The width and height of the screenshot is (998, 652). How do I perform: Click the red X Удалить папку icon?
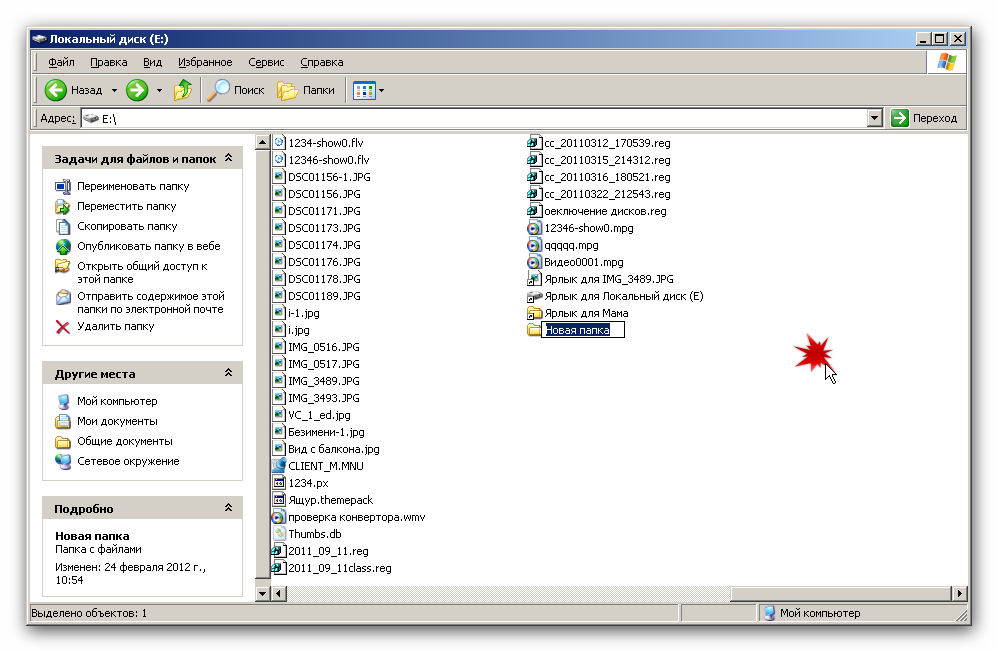coord(62,327)
